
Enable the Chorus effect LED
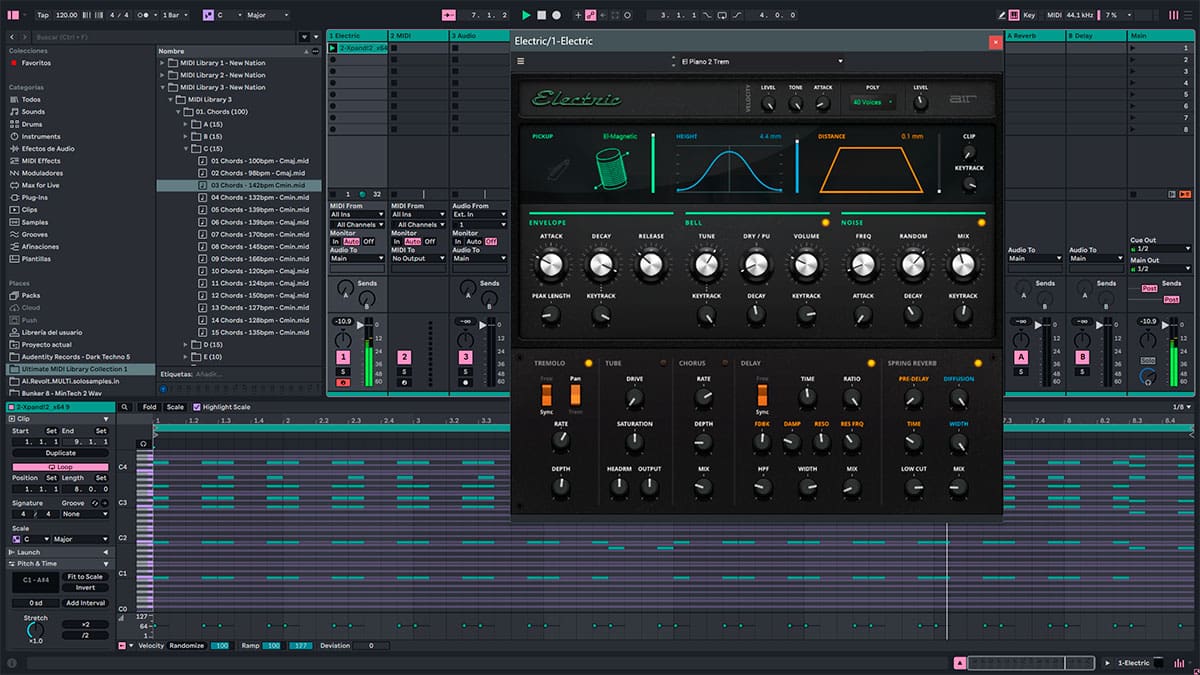(727, 363)
